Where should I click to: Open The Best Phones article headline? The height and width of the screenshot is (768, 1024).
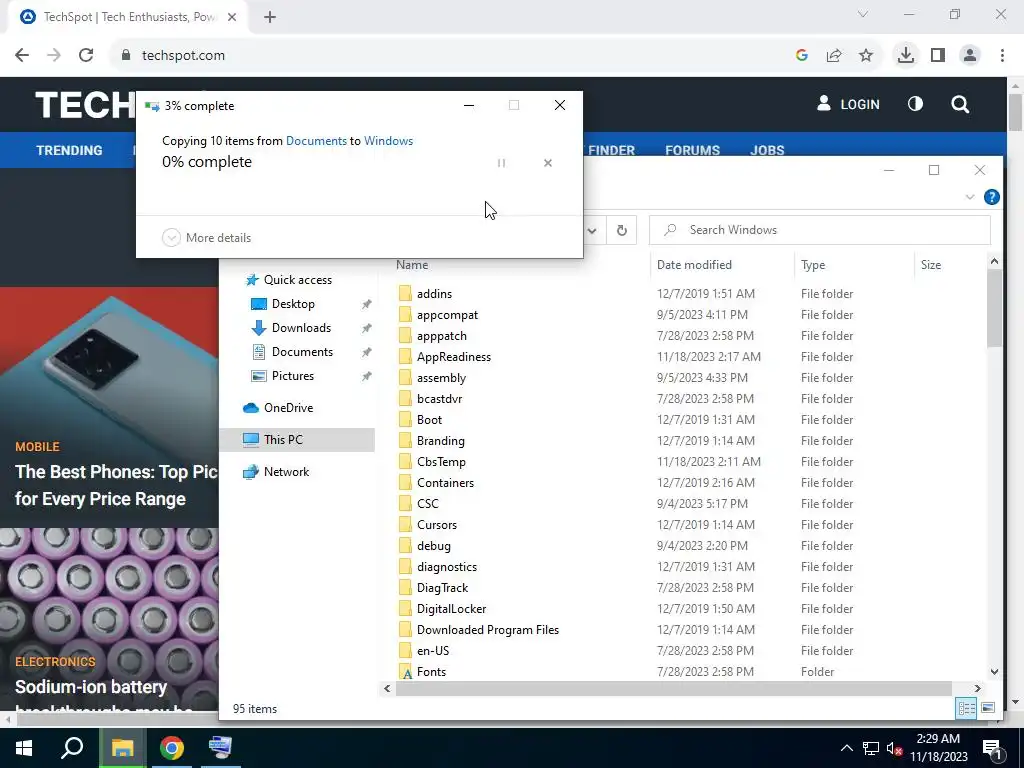(116, 485)
